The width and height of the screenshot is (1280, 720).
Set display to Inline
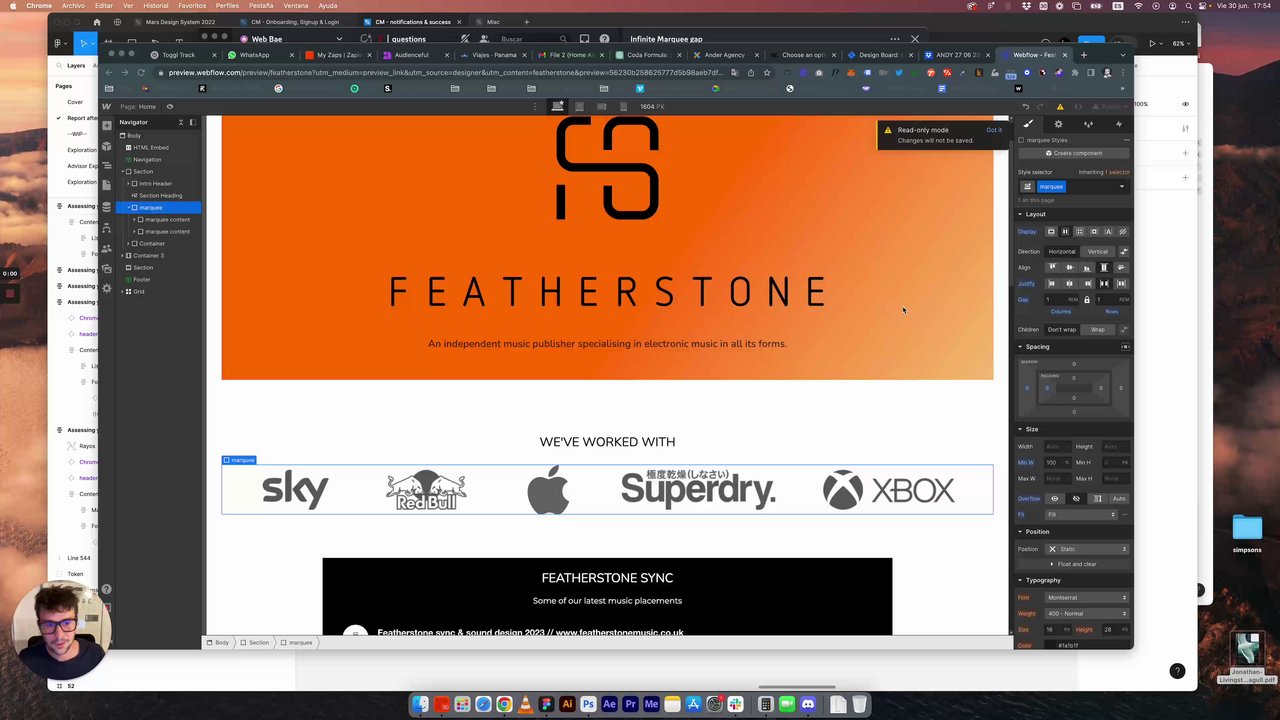(1108, 231)
